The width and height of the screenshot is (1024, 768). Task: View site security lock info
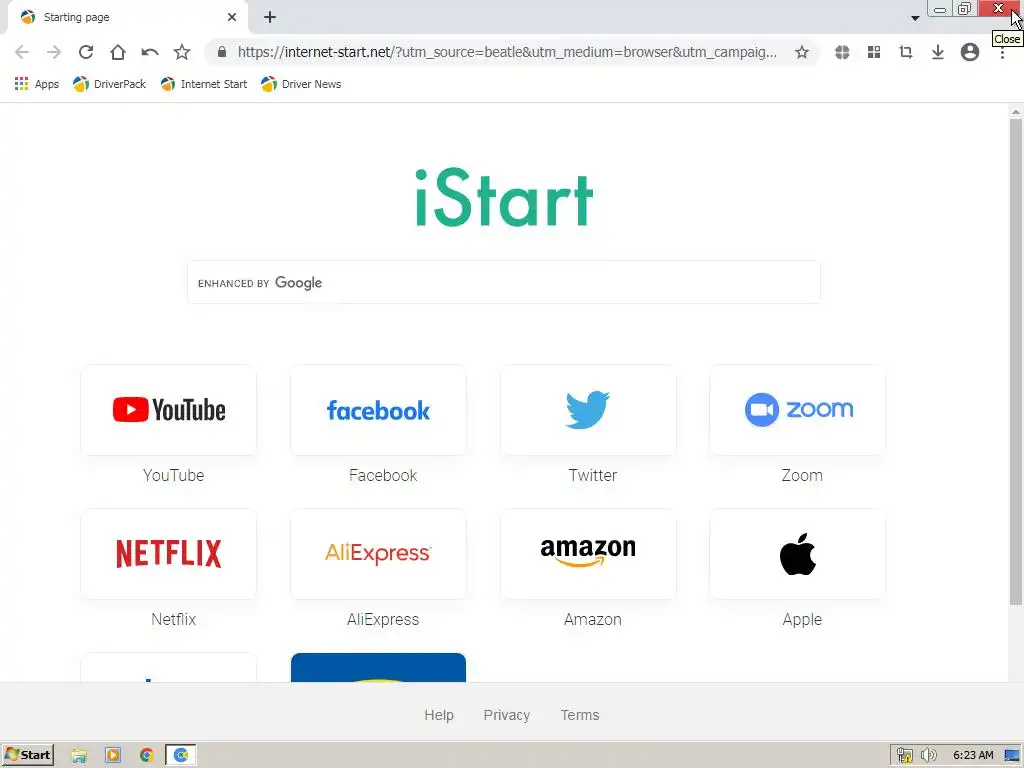point(222,52)
